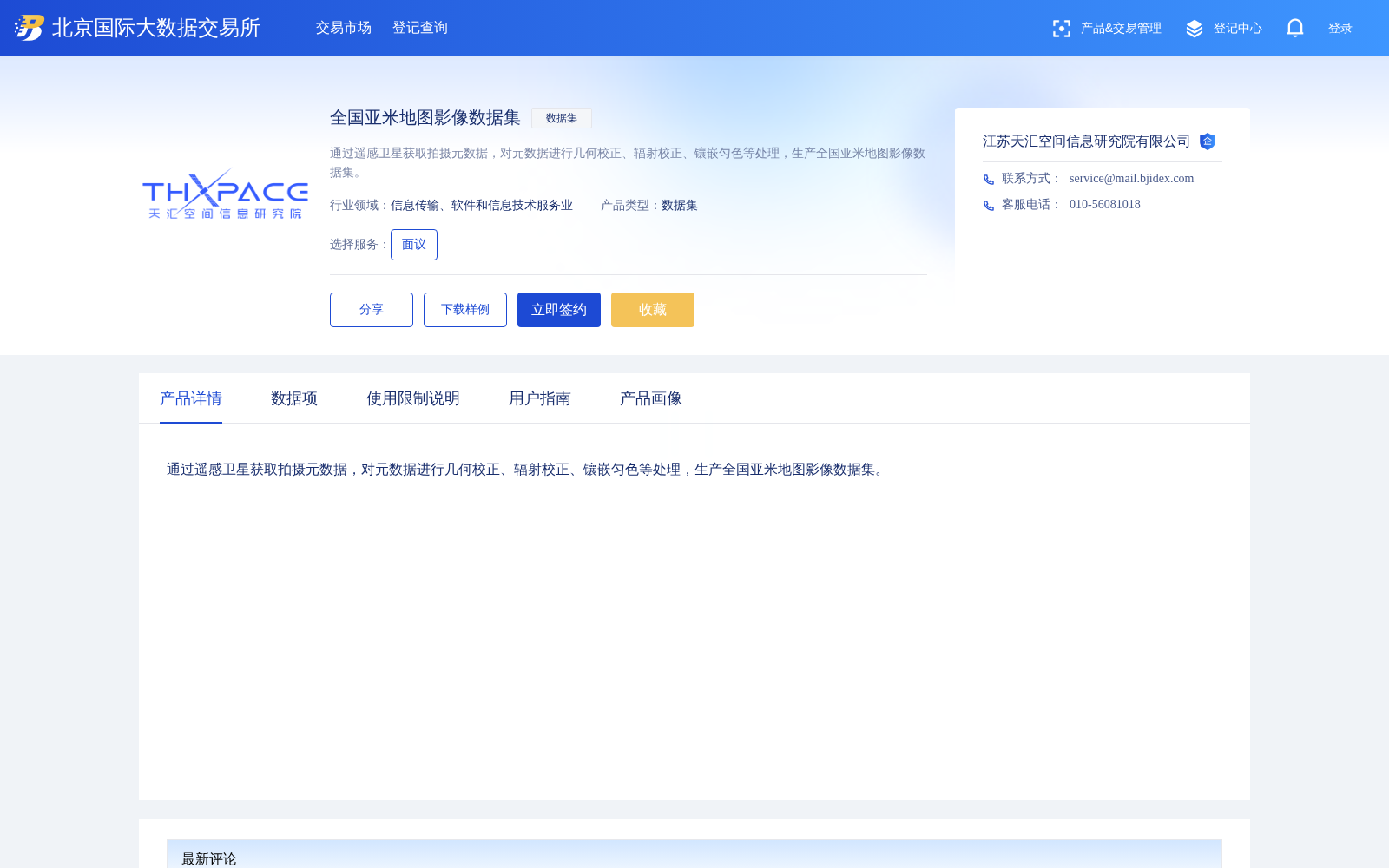Open the notification bell icon
Image resolution: width=1389 pixels, height=868 pixels.
coord(1295,28)
